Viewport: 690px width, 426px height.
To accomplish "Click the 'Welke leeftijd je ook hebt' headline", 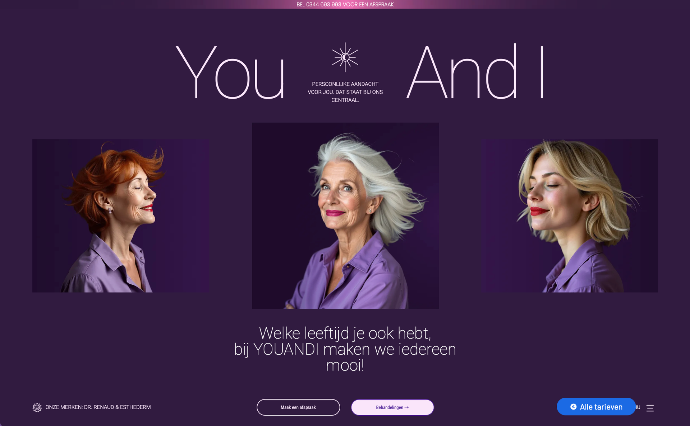I will click(345, 333).
